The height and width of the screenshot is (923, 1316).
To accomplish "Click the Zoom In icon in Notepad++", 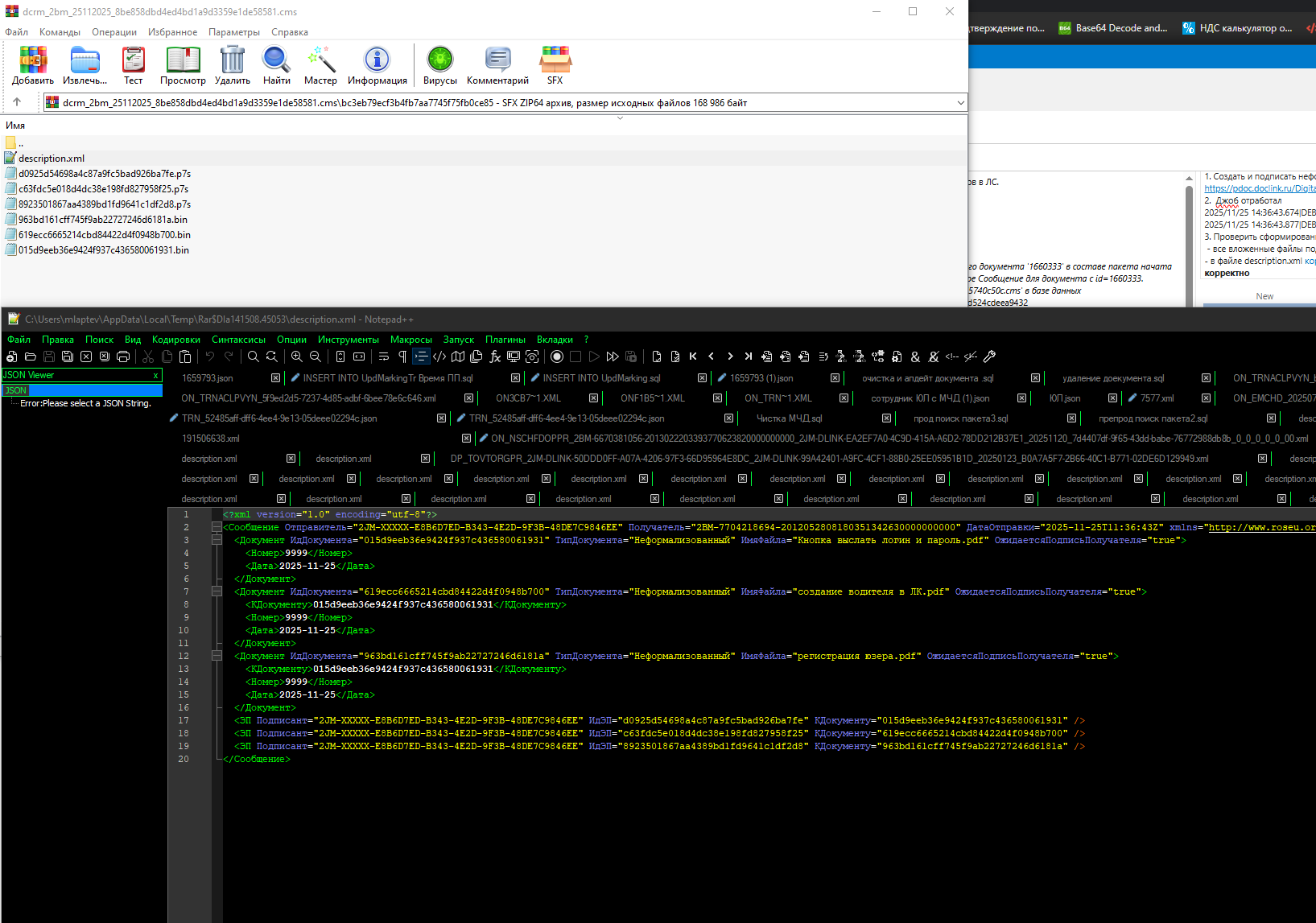I will point(297,356).
